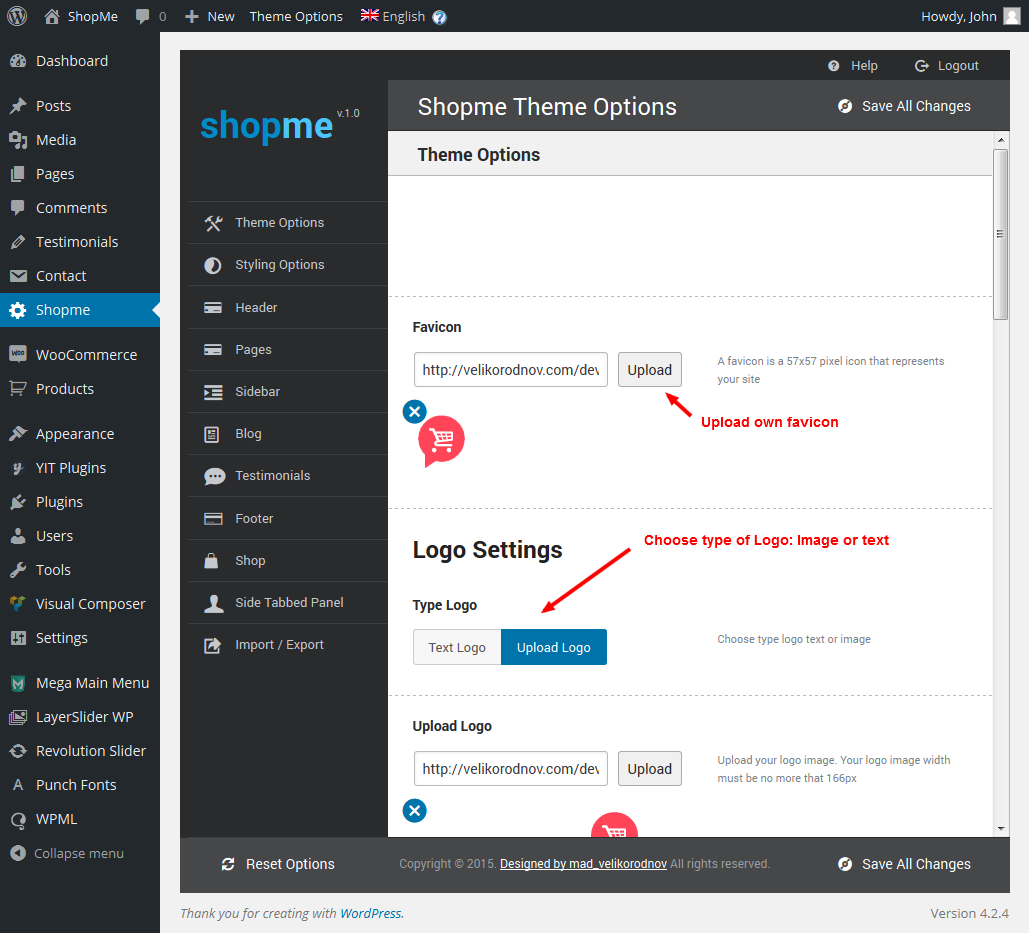Click the favicon shopping cart preview image

(442, 440)
